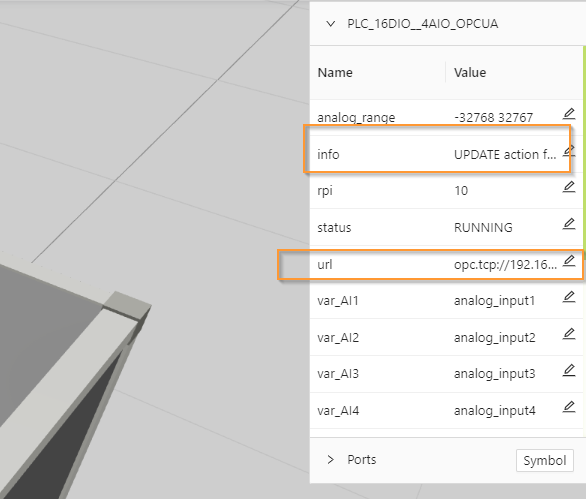
Task: Edit the info property value
Action: 569,151
